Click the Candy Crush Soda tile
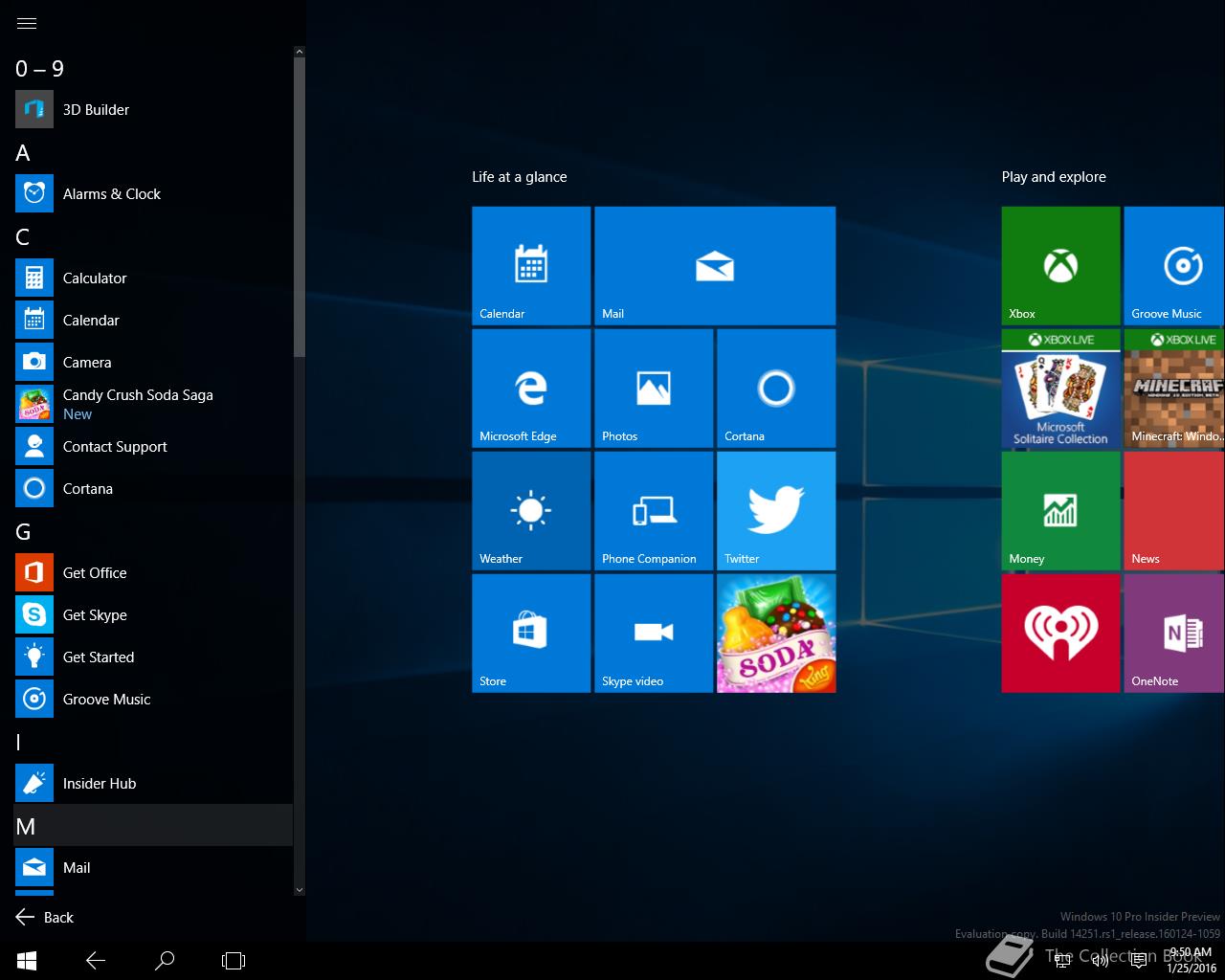The image size is (1225, 980). [x=776, y=633]
